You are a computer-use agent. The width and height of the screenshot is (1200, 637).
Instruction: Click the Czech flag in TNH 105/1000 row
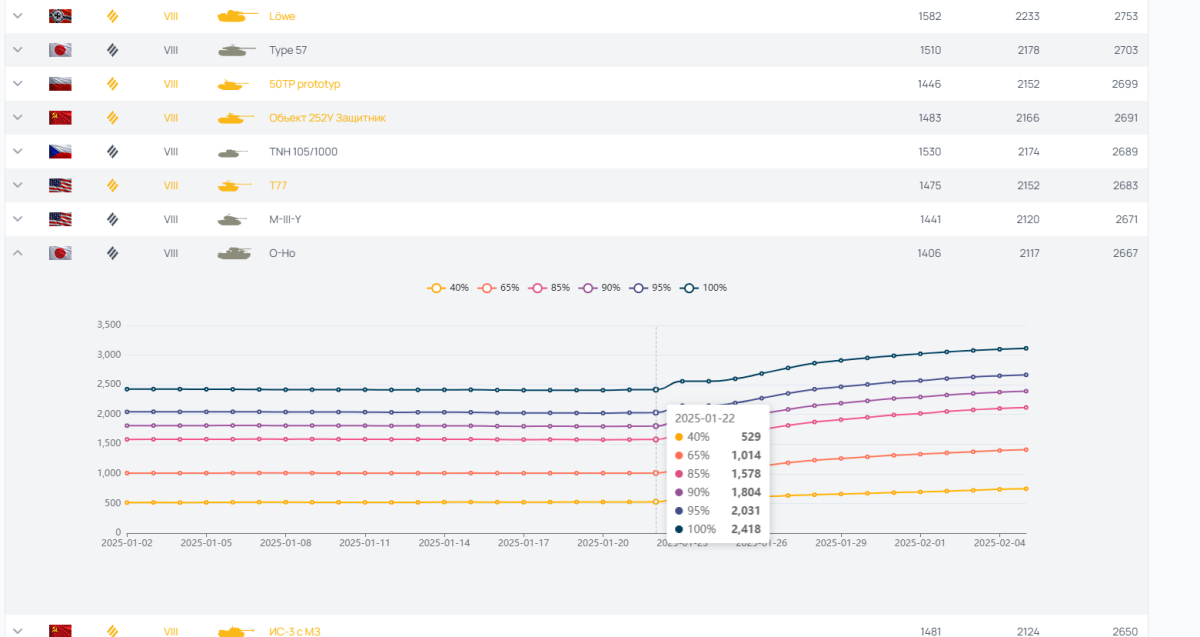(x=60, y=152)
